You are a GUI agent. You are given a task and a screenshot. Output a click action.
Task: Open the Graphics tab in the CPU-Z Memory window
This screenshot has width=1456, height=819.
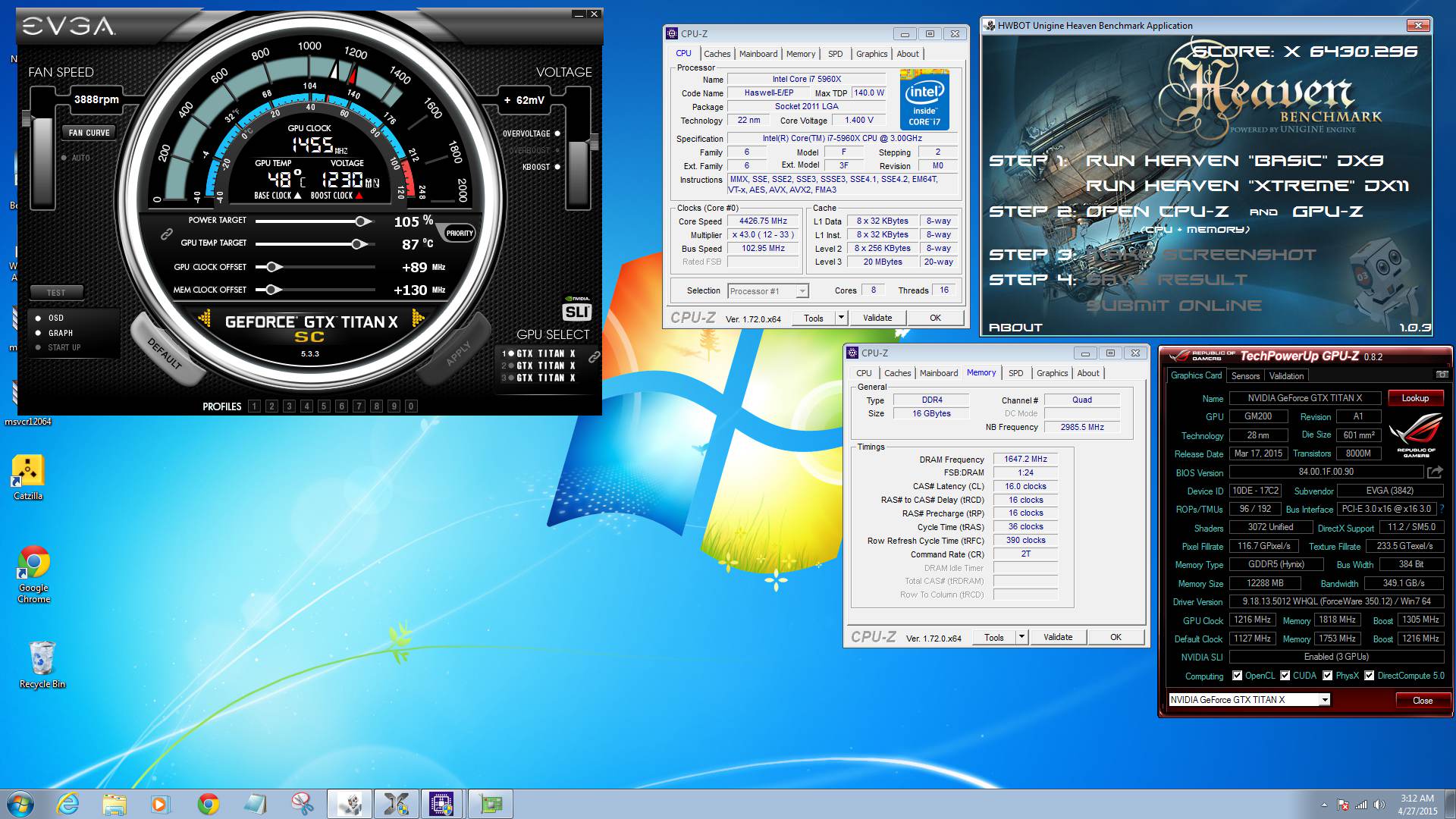[x=1052, y=373]
